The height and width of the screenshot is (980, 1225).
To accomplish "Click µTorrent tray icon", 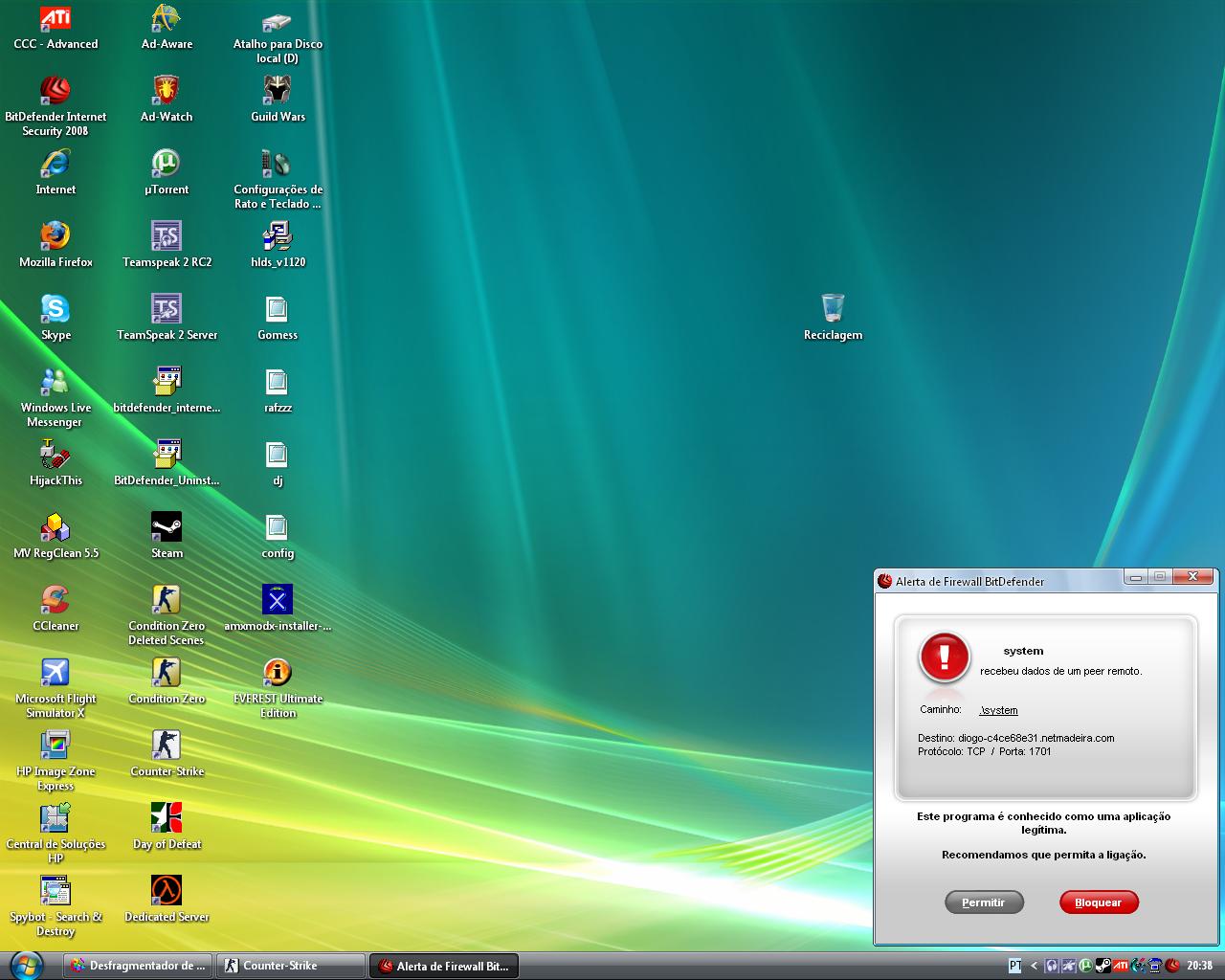I will pyautogui.click(x=1085, y=966).
